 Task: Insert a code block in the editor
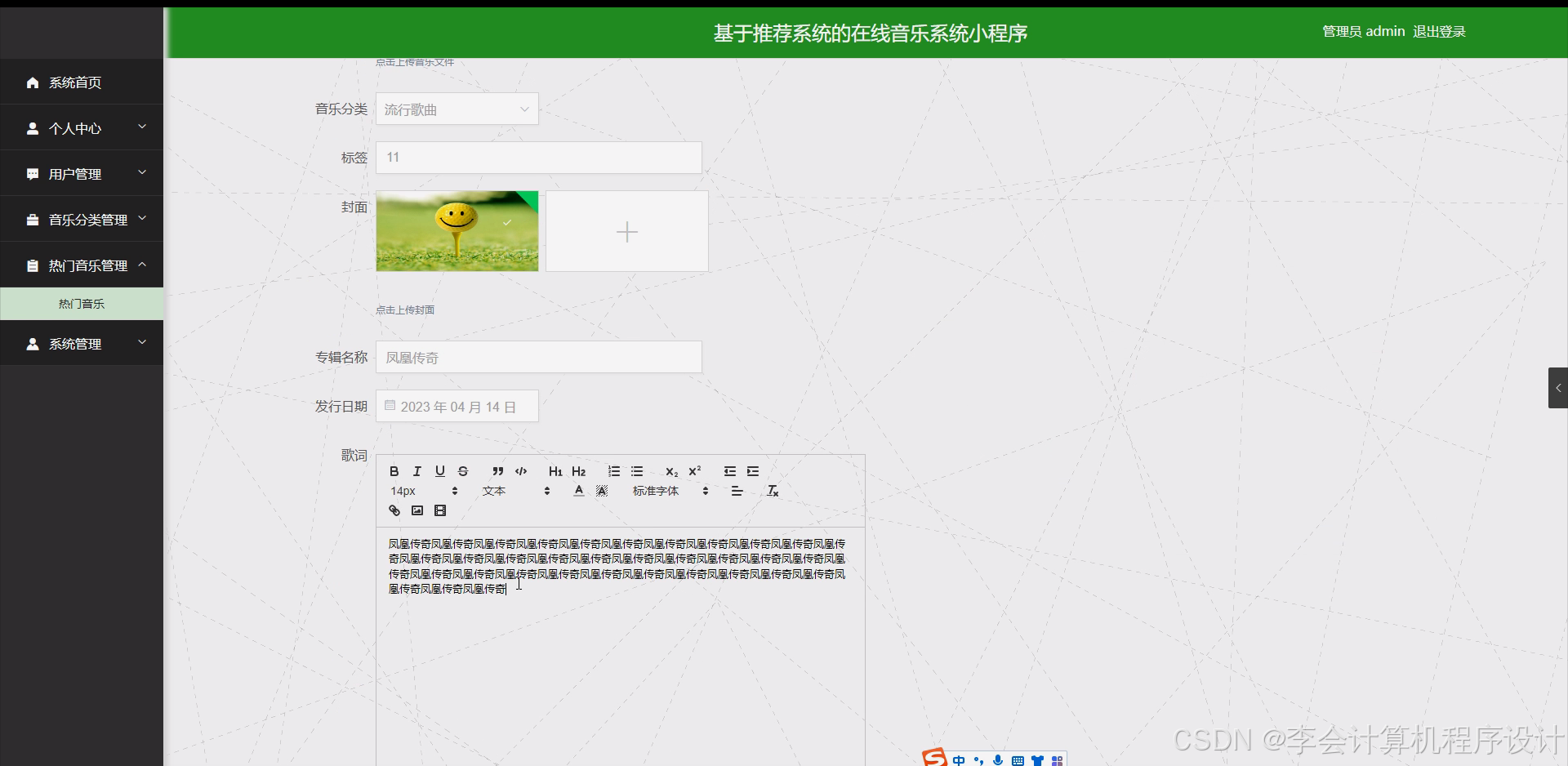tap(521, 471)
